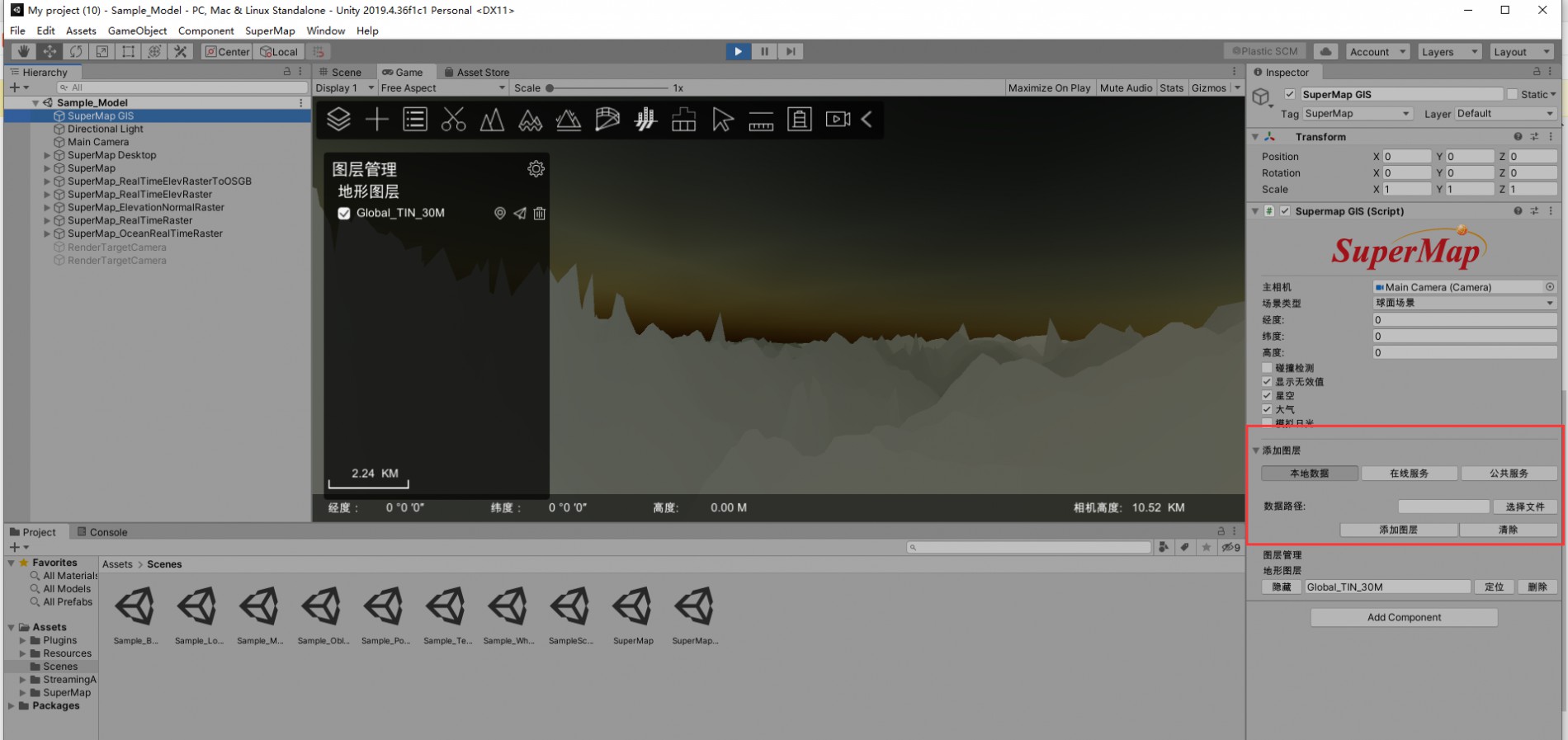Click the plus icon in Game view toolbar
This screenshot has width=1568, height=740.
377,120
